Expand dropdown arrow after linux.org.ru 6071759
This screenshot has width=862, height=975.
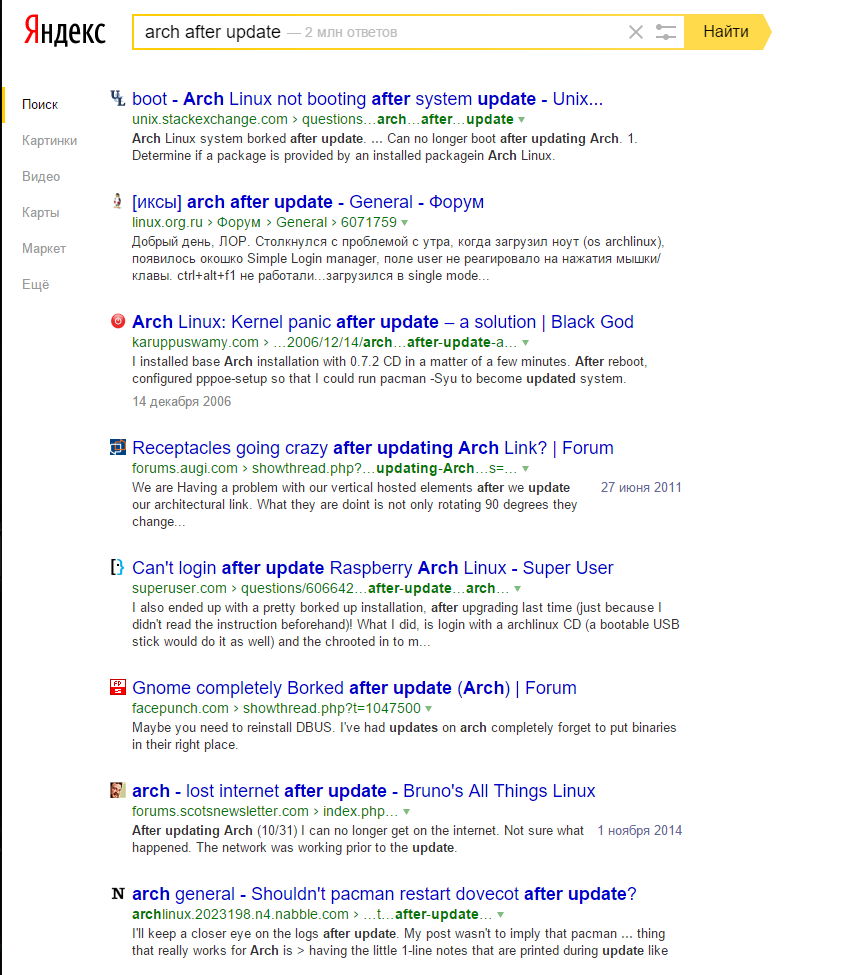[x=404, y=223]
